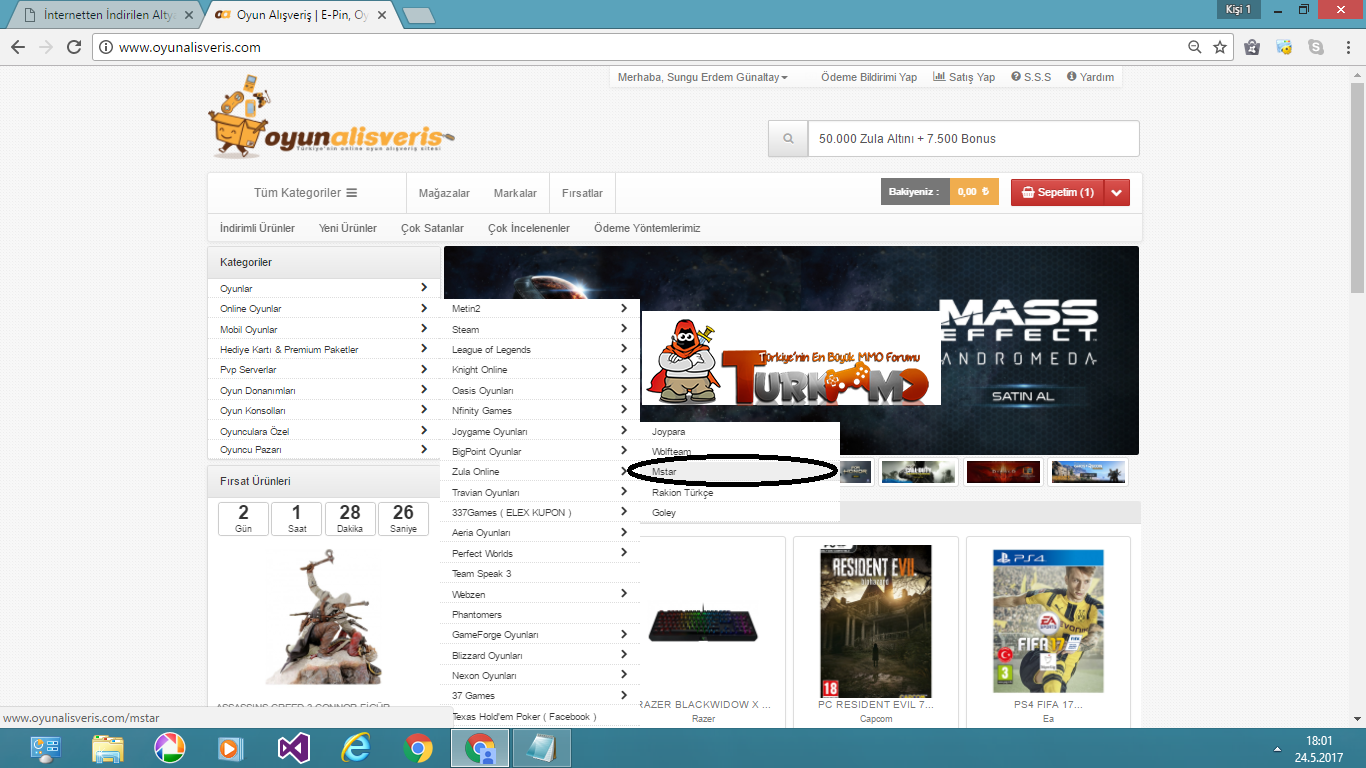Expand the Oyunlar category

pyautogui.click(x=324, y=288)
